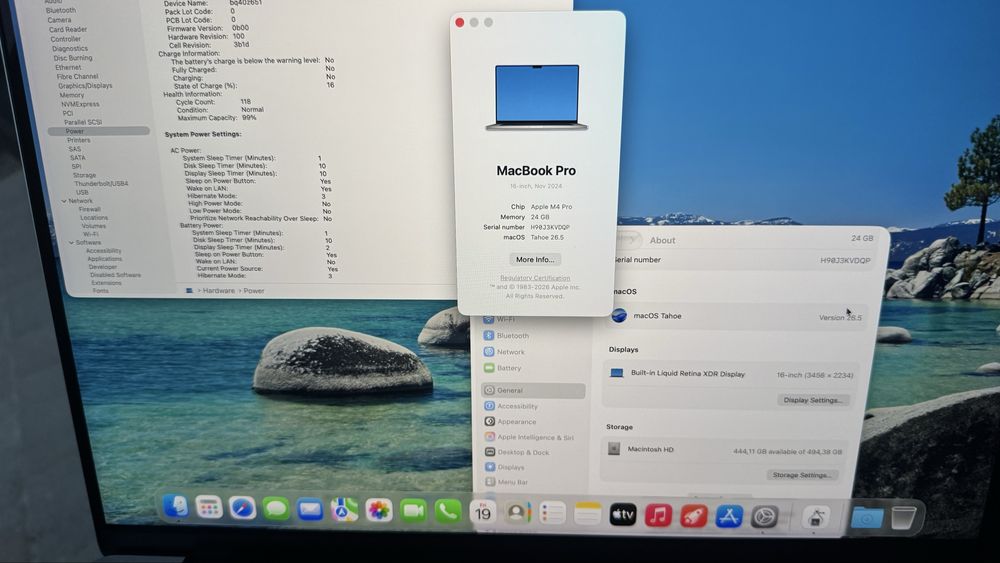Open the Trash in the Dock
This screenshot has width=1000, height=563.
coord(903,518)
